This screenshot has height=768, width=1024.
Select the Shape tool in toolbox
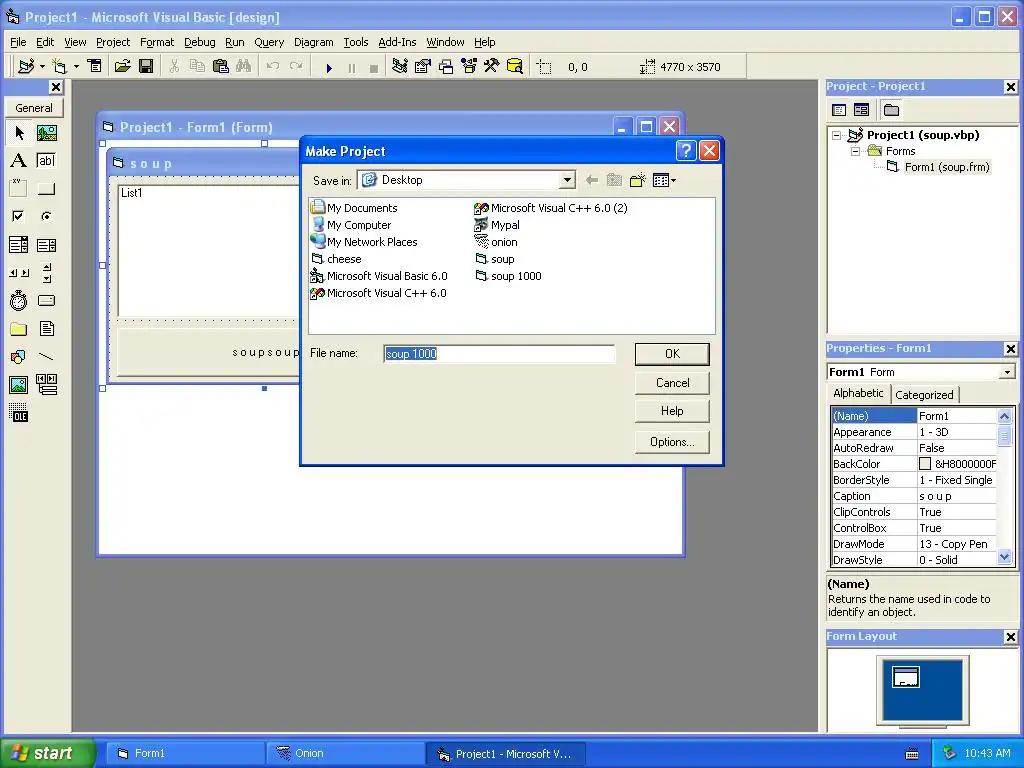19,357
